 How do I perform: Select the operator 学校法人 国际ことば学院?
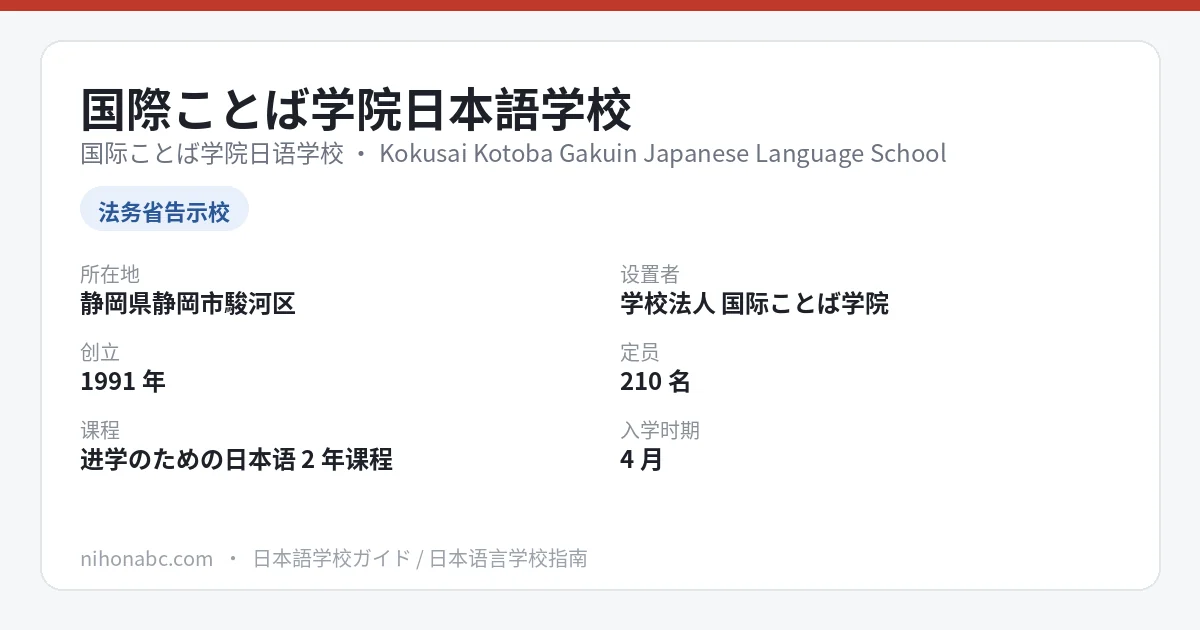click(754, 304)
